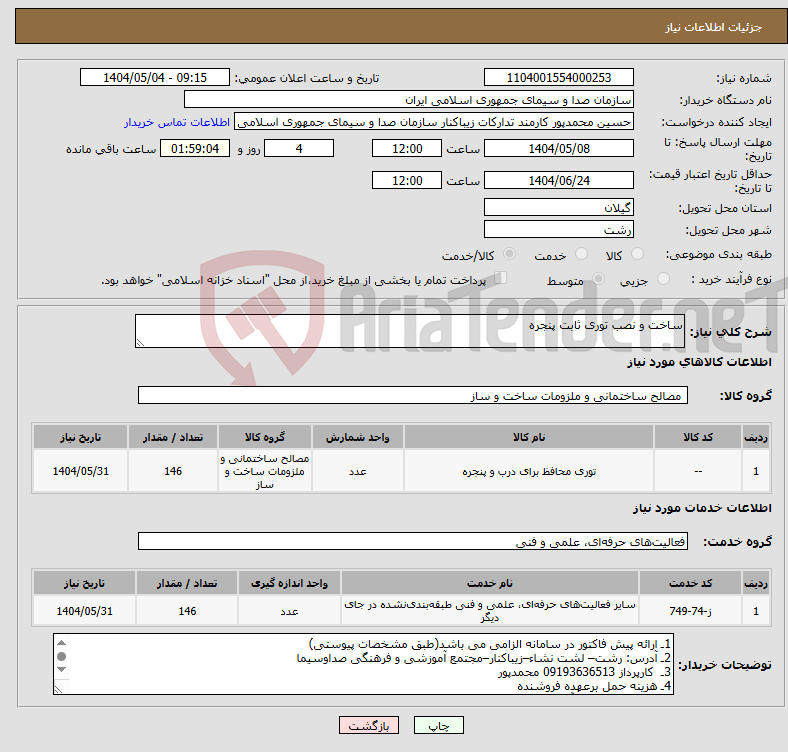Click the نام کالا column header
This screenshot has height=752, width=788.
pyautogui.click(x=529, y=437)
